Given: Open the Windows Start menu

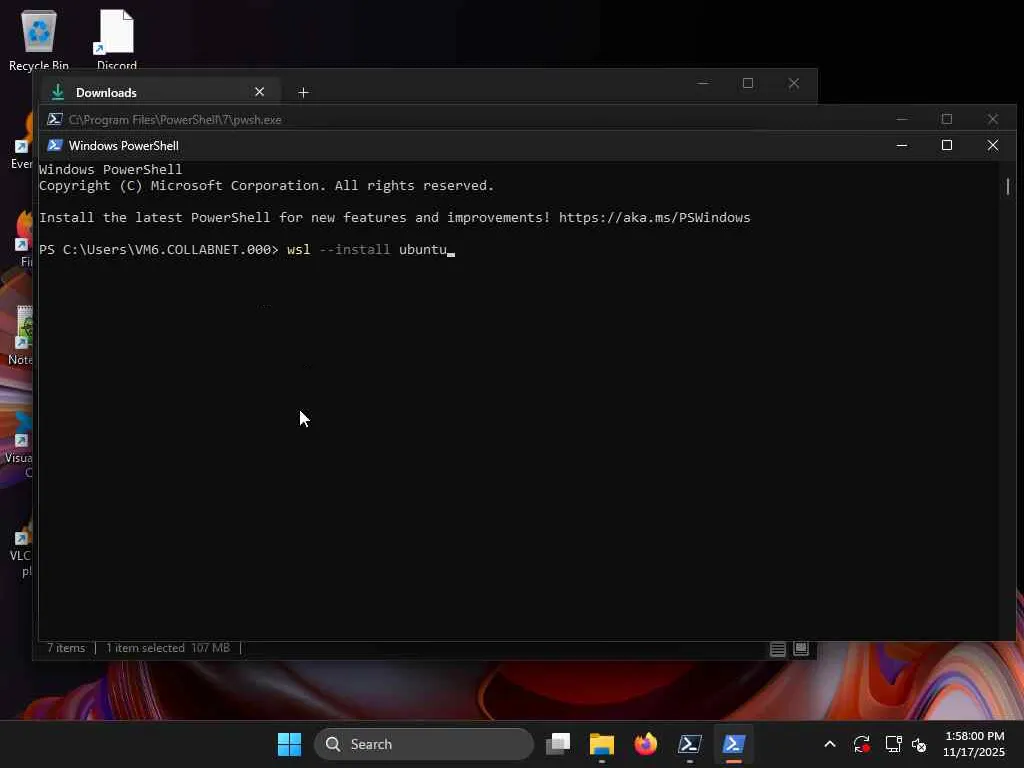Looking at the screenshot, I should click(x=289, y=744).
